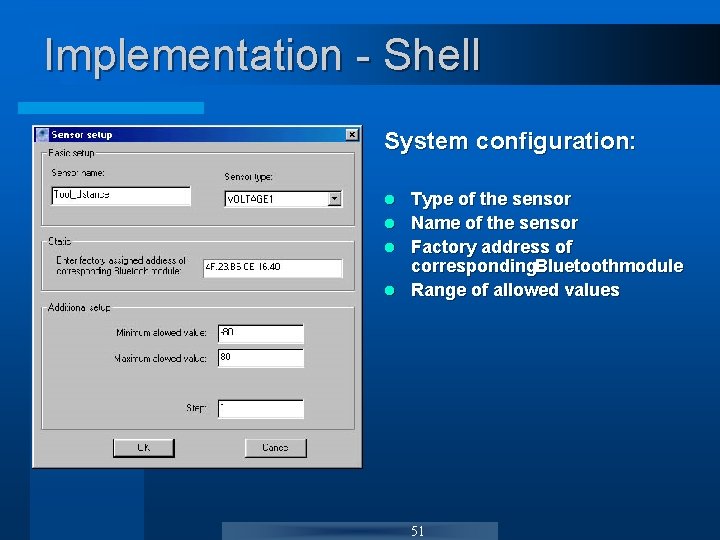This screenshot has width=720, height=540.
Task: Click the 'Implementation - Shell' slide title
Action: point(262,55)
